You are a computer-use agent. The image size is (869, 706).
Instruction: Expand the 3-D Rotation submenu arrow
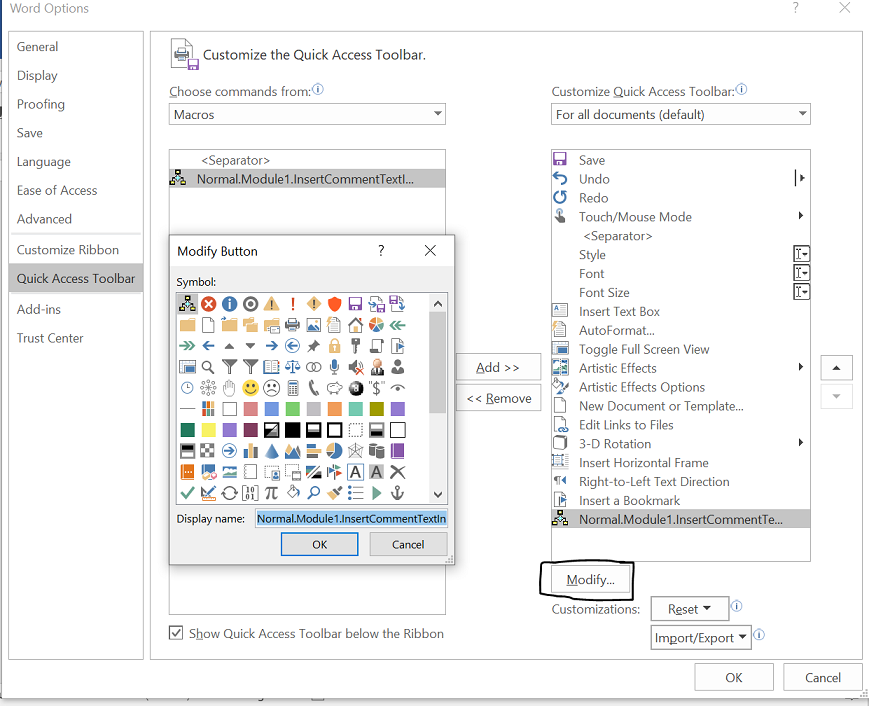click(x=800, y=443)
